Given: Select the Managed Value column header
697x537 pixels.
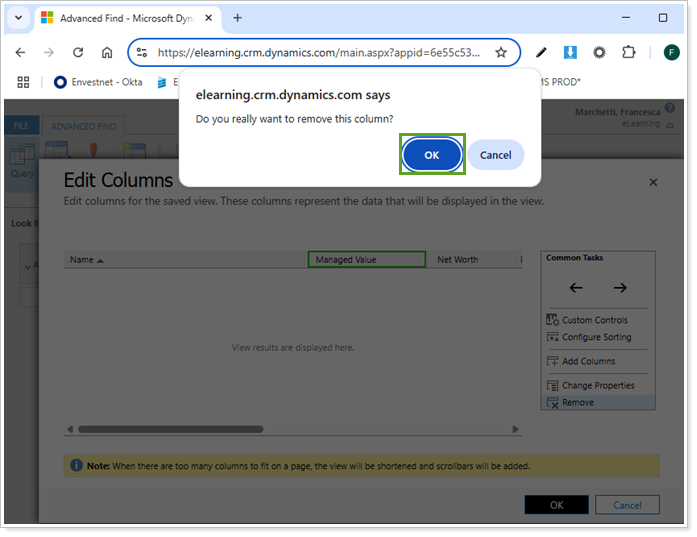Looking at the screenshot, I should (x=366, y=260).
